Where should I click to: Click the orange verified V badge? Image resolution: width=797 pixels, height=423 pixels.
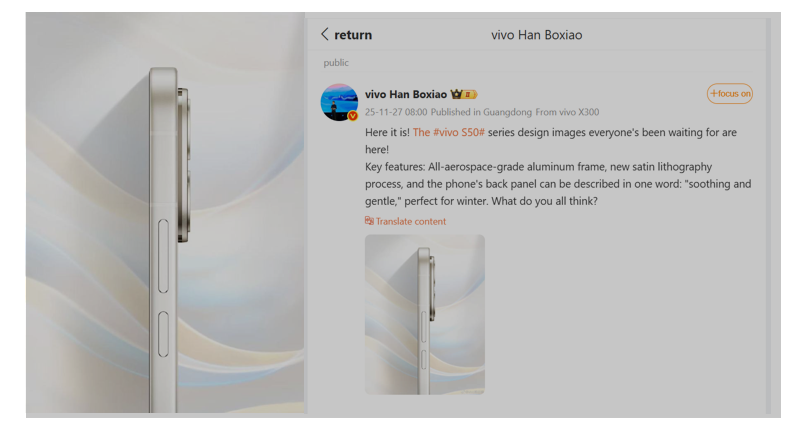point(353,116)
